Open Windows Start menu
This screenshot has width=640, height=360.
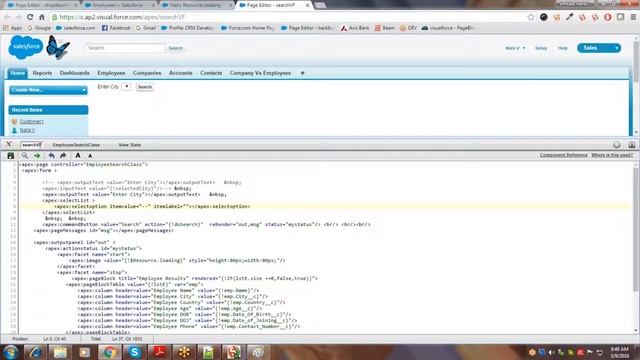click(10, 352)
